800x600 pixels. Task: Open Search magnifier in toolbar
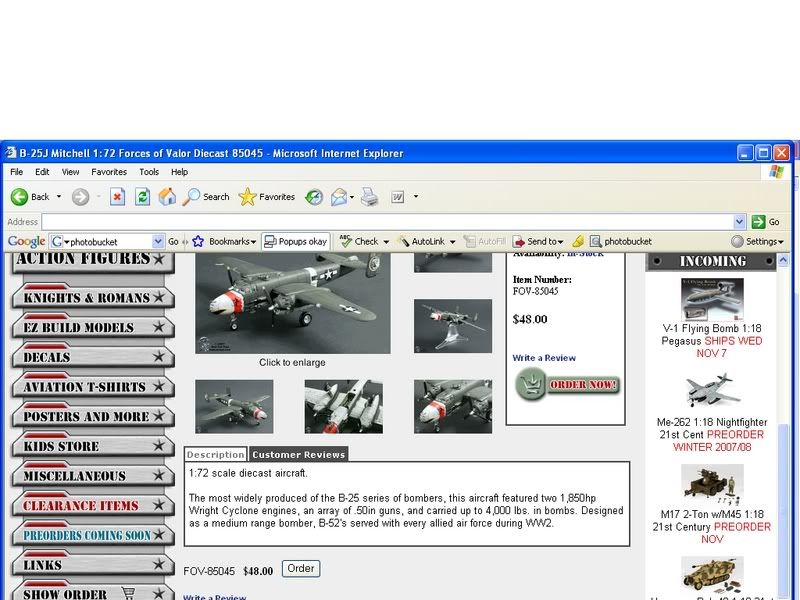191,197
